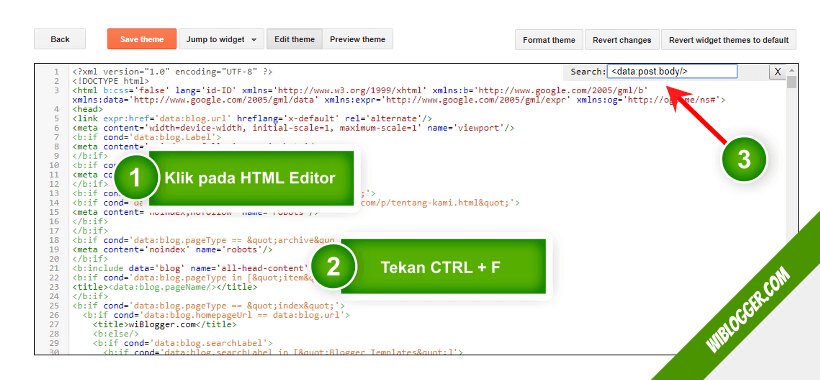Image resolution: width=820 pixels, height=380 pixels.
Task: Click the data:blog.Label condition line
Action: [x=147, y=137]
